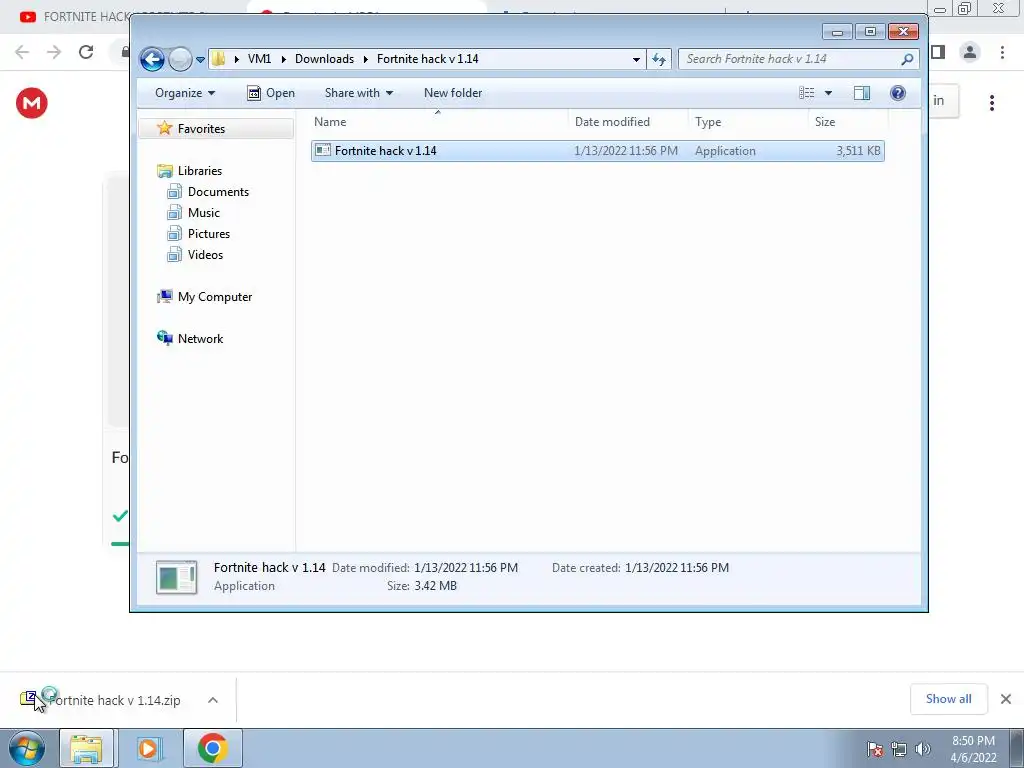This screenshot has height=768, width=1024.
Task: Click the application icon in file row
Action: click(x=323, y=151)
